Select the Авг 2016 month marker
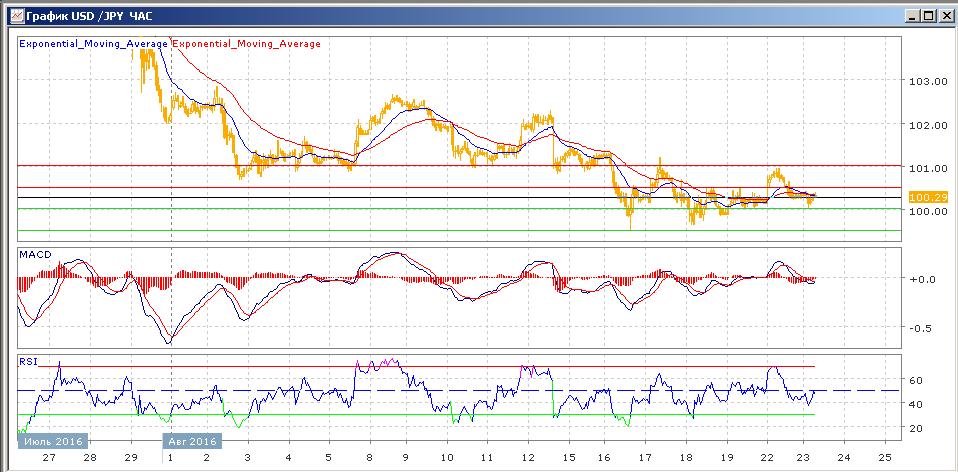958x472 pixels. pyautogui.click(x=191, y=441)
